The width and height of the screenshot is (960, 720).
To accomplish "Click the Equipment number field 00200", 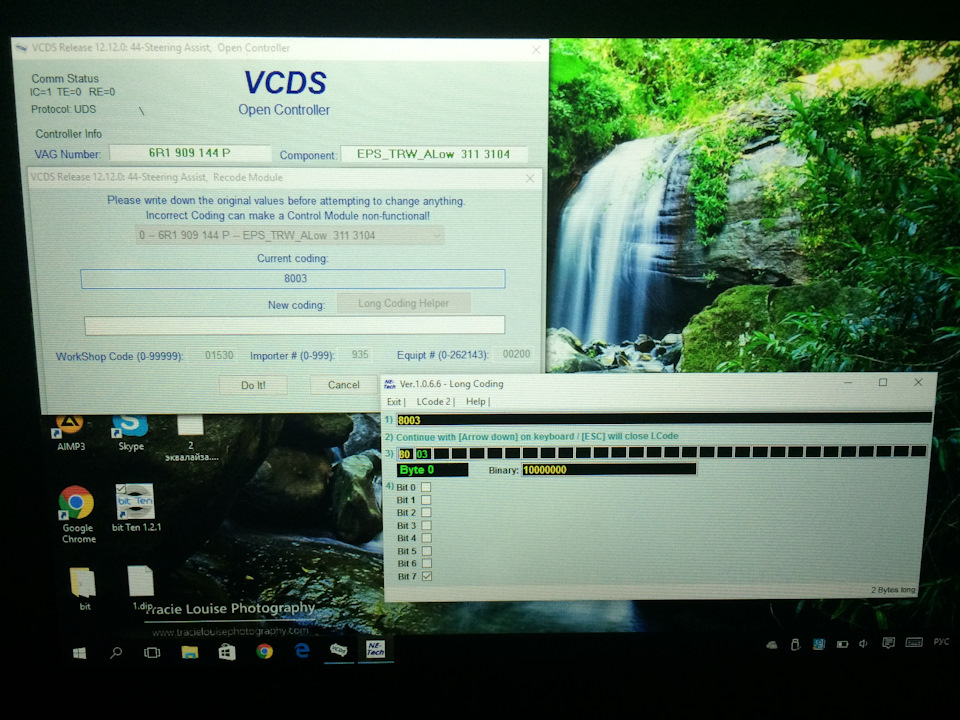I will (x=516, y=354).
